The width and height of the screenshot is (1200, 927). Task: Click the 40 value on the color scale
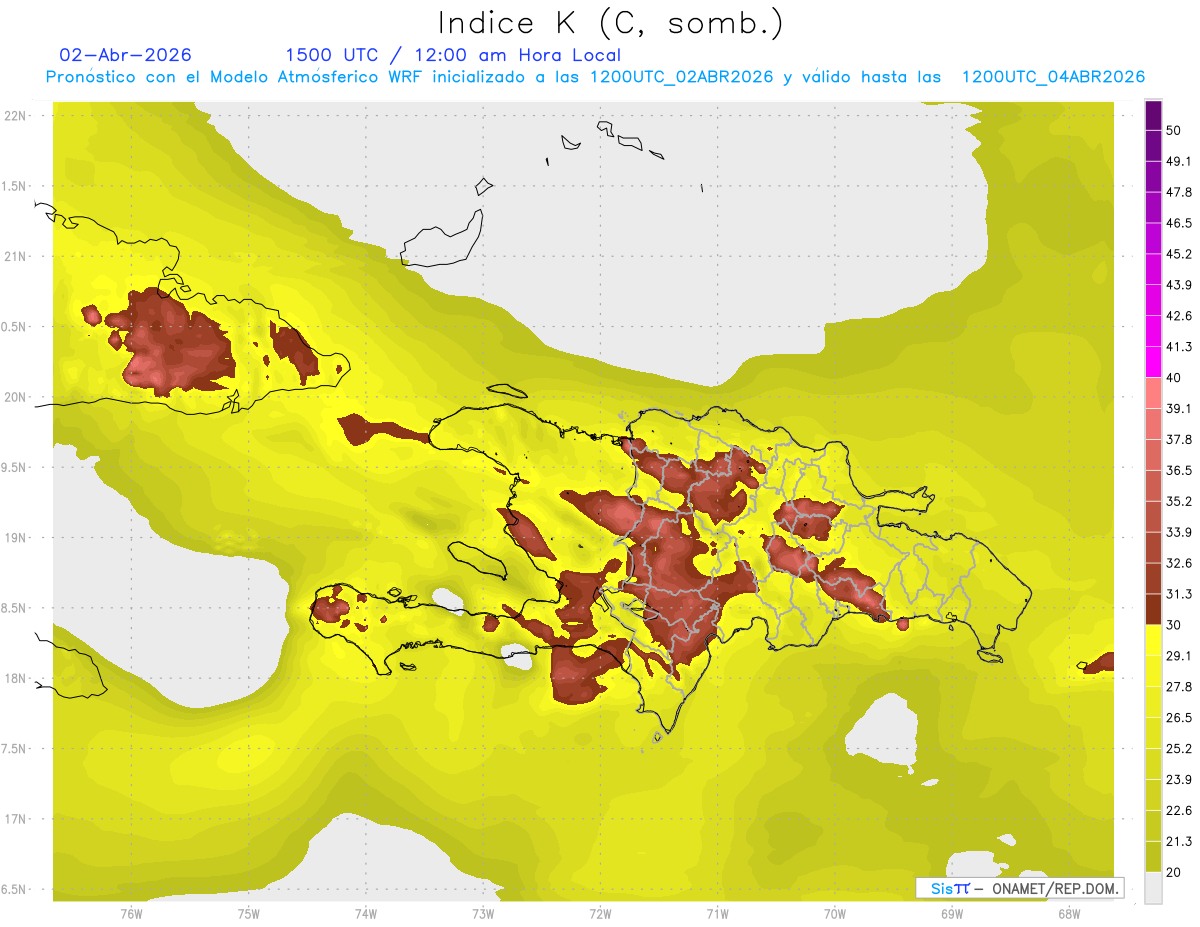1173,377
